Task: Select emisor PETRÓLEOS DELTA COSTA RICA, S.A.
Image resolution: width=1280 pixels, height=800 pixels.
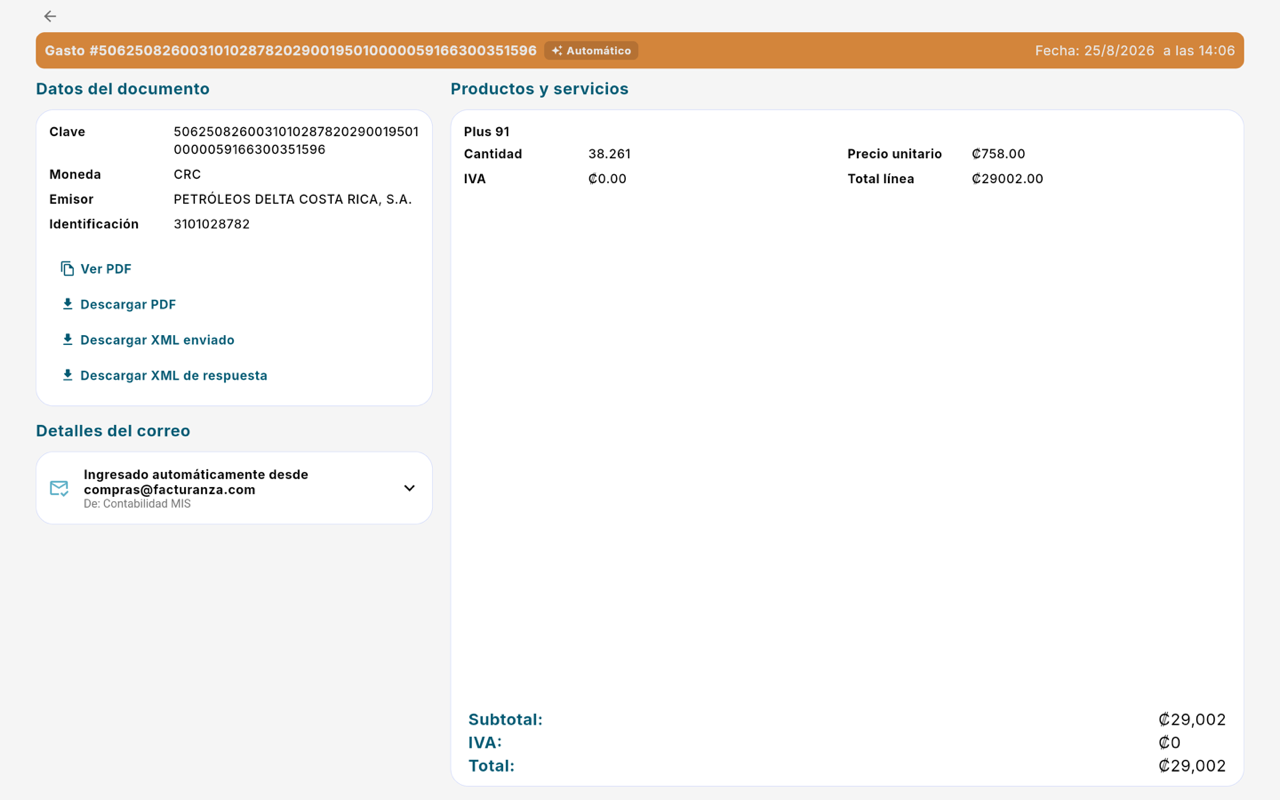Action: click(x=293, y=199)
